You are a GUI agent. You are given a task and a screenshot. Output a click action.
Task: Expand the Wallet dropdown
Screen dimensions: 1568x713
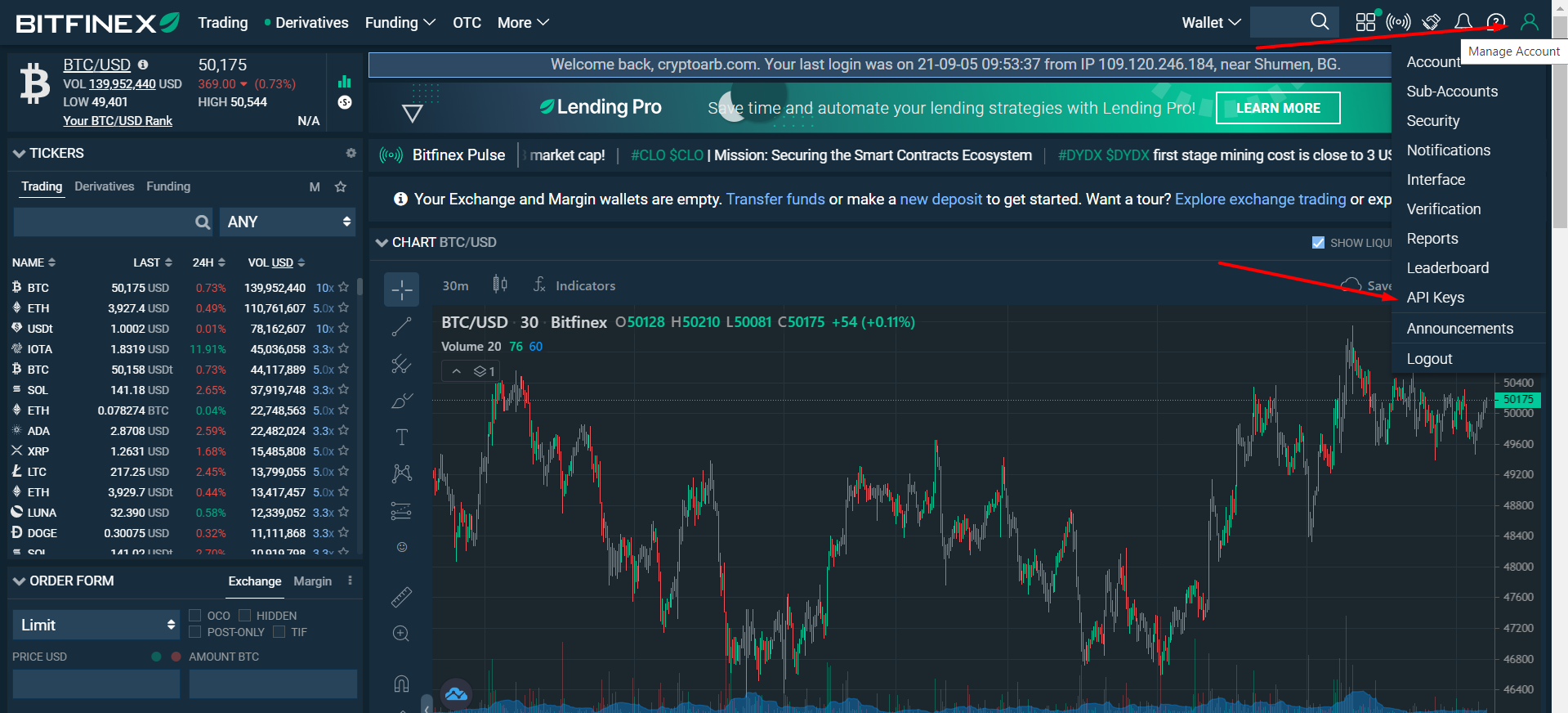[1211, 22]
